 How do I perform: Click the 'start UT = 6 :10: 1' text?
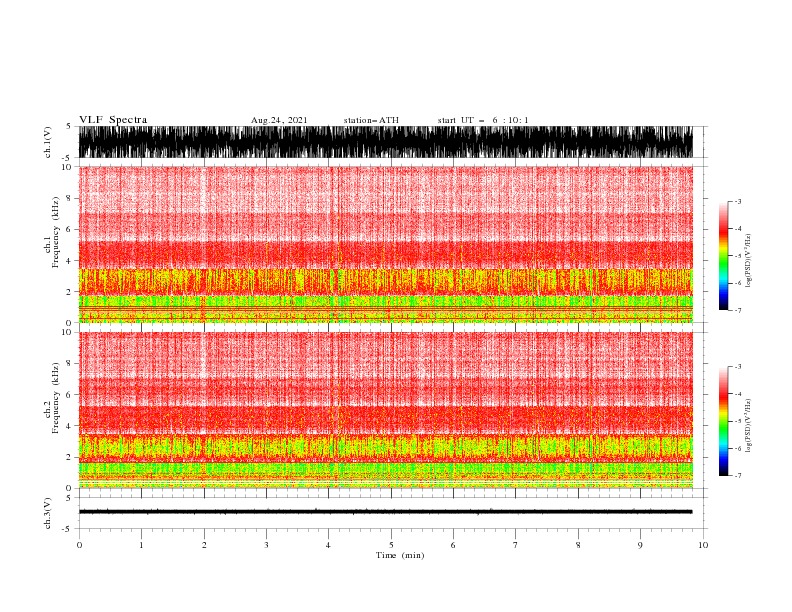tap(483, 120)
